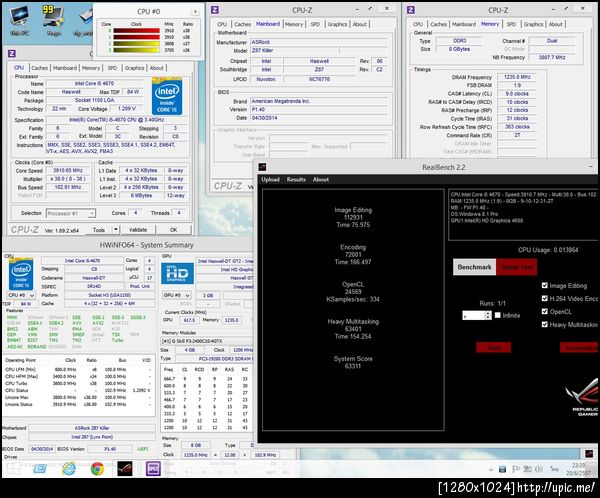This screenshot has height=498, width=600.
Task: Open SPD tab in Memory CPU-Z window
Action: (x=511, y=24)
